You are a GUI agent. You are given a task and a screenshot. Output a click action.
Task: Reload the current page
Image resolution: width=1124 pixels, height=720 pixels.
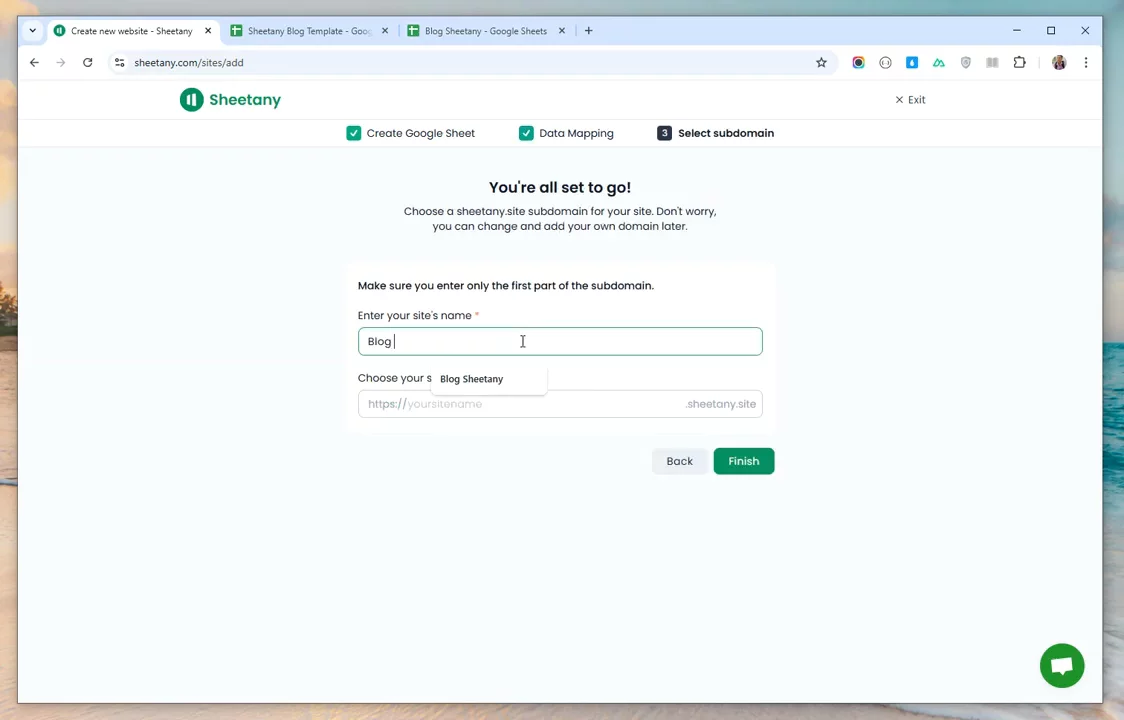[88, 63]
